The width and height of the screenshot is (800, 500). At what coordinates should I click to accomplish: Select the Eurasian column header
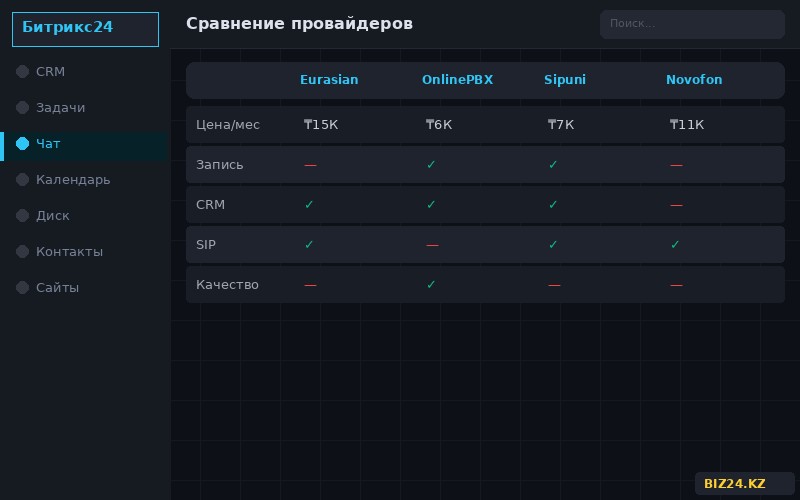click(329, 80)
